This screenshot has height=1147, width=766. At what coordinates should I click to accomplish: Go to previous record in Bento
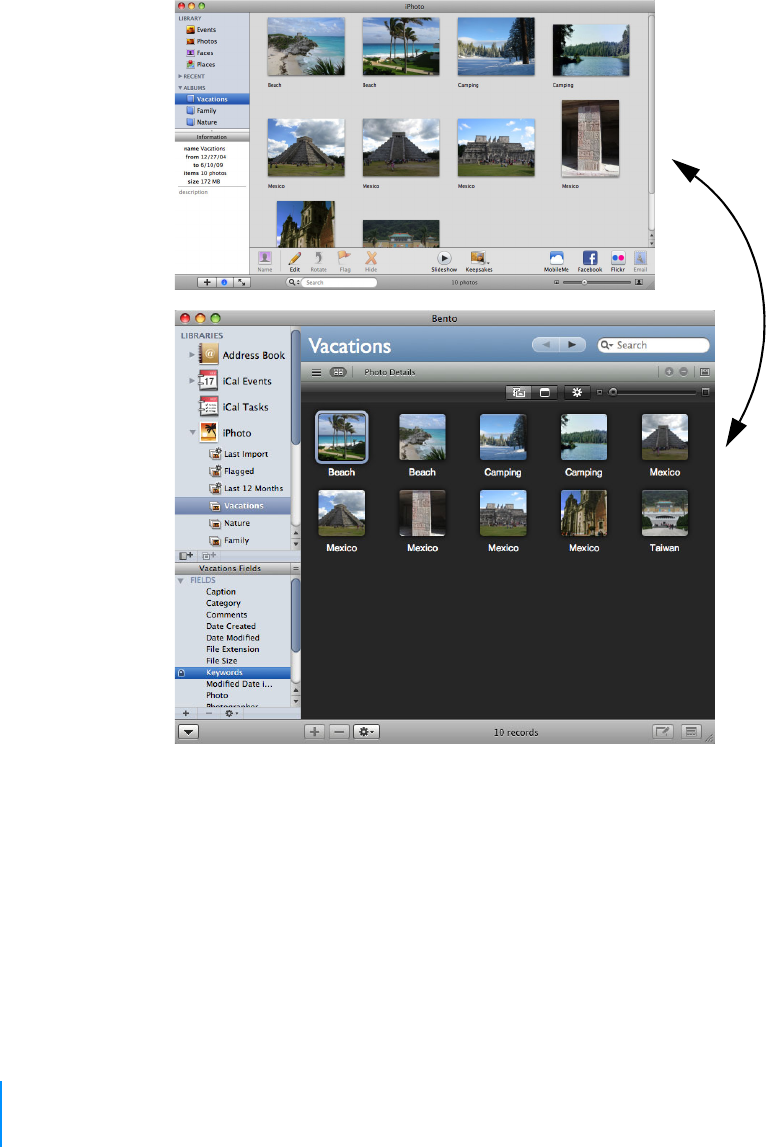click(545, 345)
